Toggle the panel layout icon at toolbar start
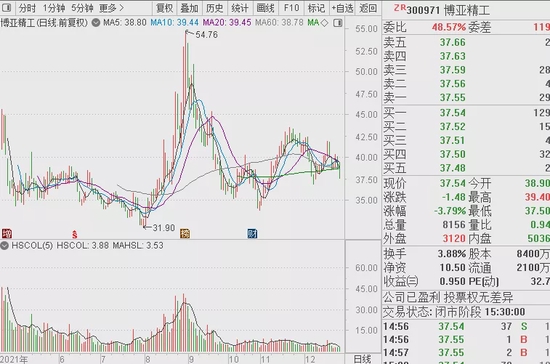The height and width of the screenshot is (364, 550). pos(7,8)
